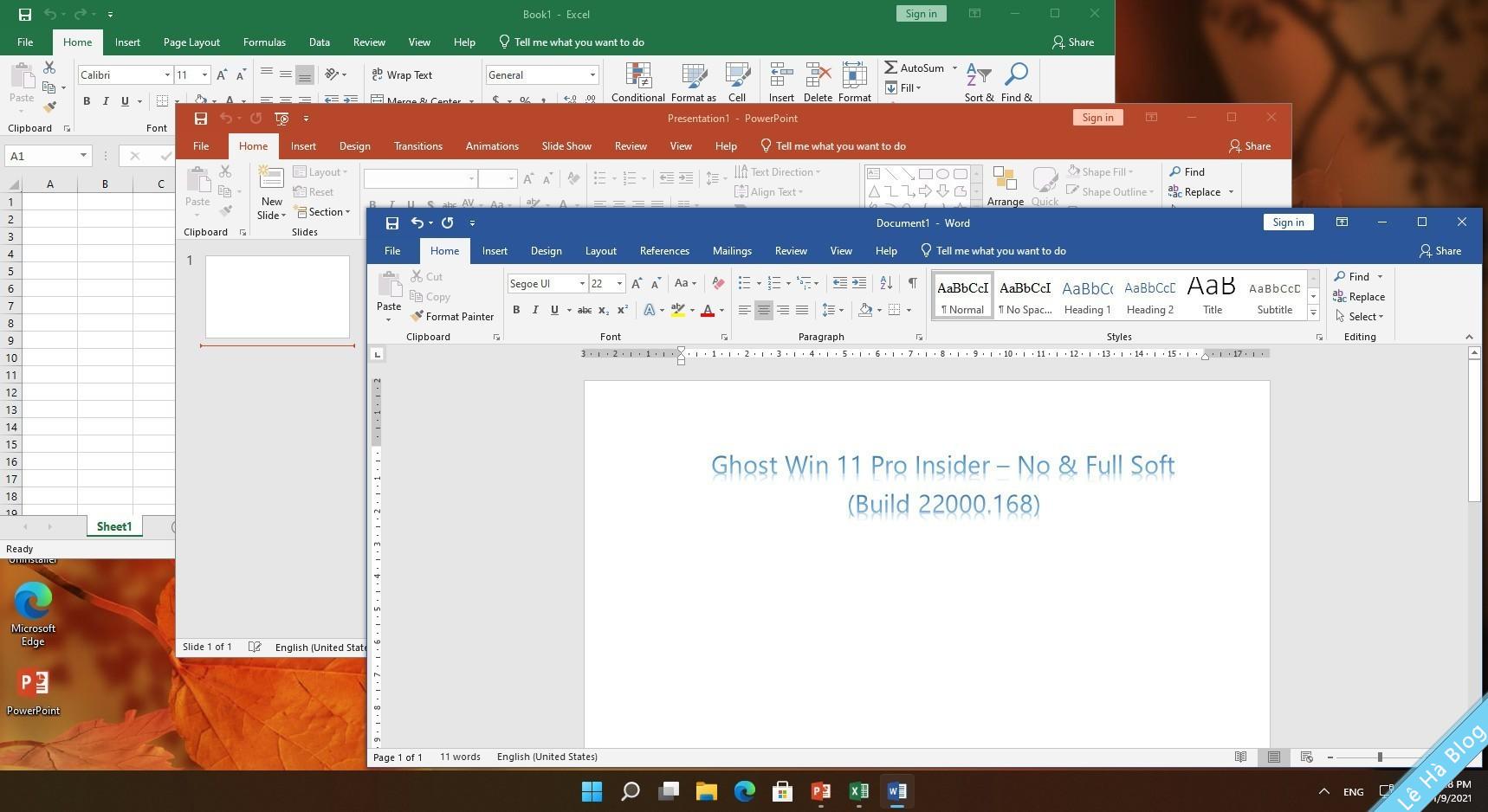The height and width of the screenshot is (812, 1488).
Task: Click Excel Insert cells icon
Action: coord(781,75)
